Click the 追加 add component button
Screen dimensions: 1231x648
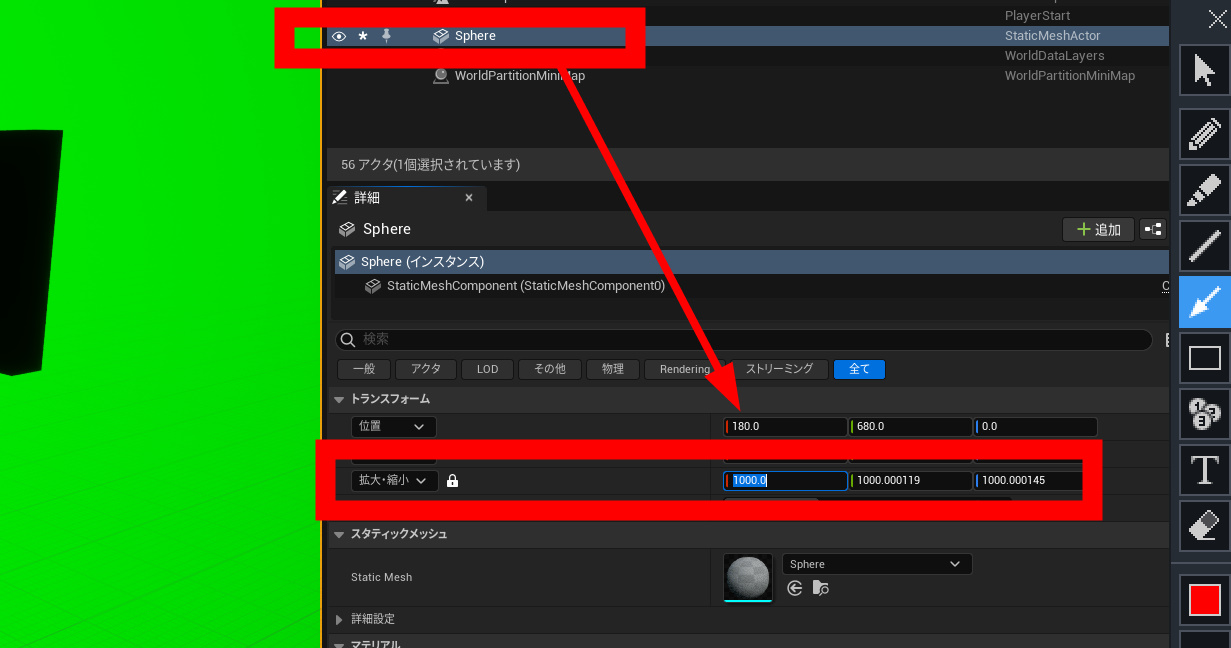tap(1098, 230)
